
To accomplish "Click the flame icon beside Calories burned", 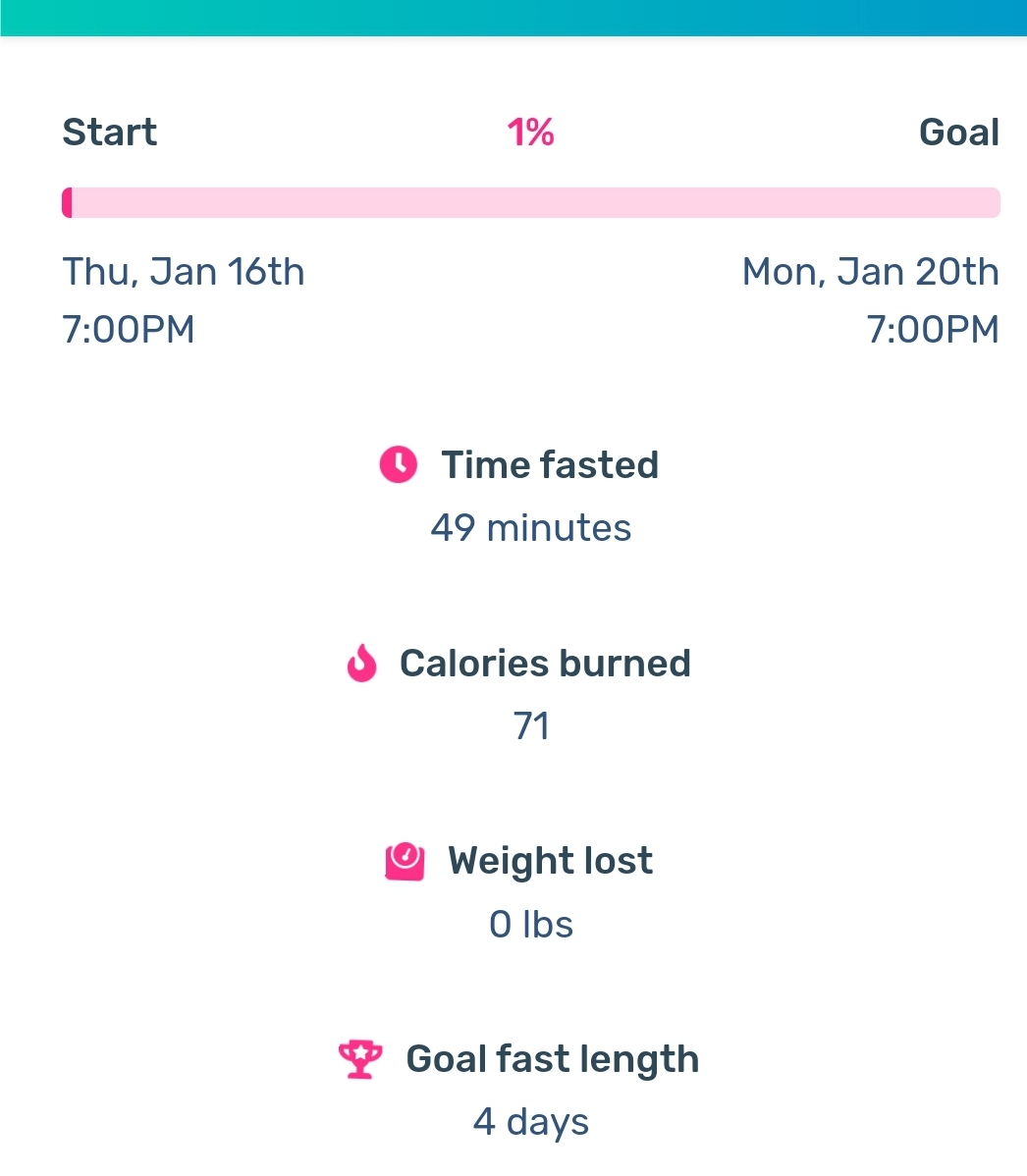I will (x=361, y=663).
